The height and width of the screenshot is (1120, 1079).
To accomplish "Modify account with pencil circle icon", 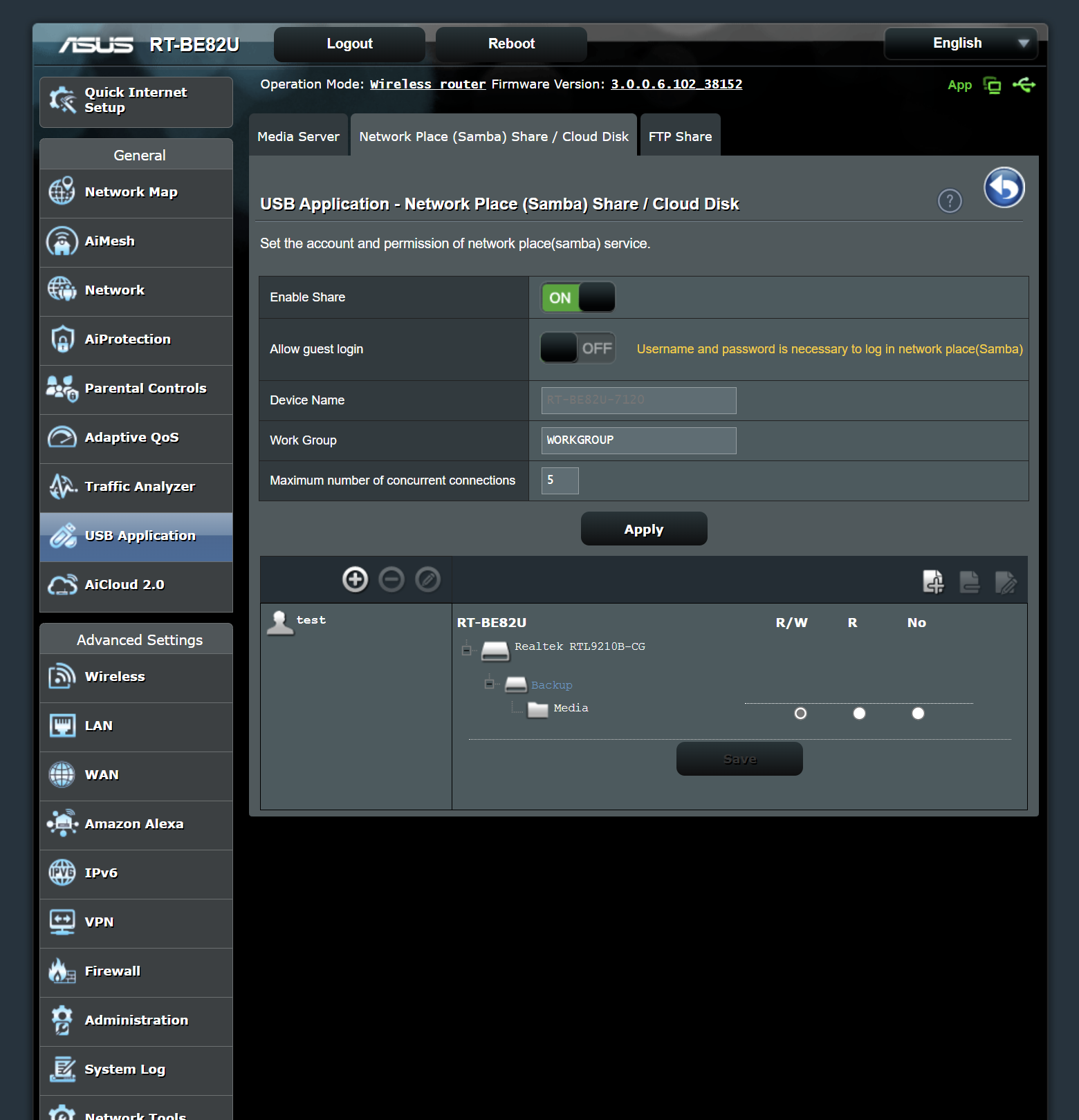I will [x=427, y=579].
